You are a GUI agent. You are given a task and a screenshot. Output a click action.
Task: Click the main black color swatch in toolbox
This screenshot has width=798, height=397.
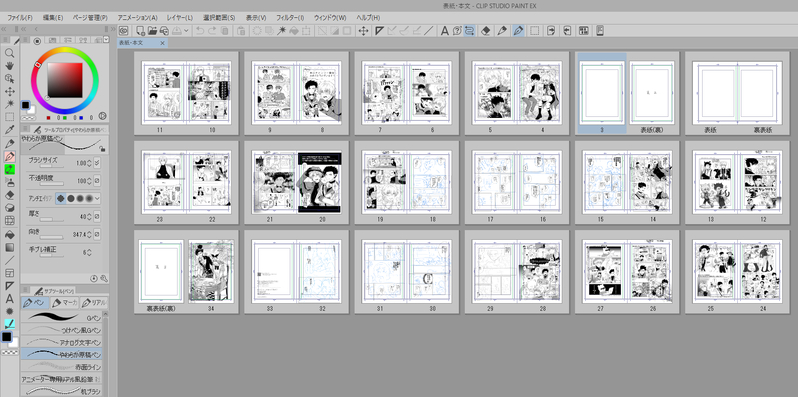tap(7, 336)
